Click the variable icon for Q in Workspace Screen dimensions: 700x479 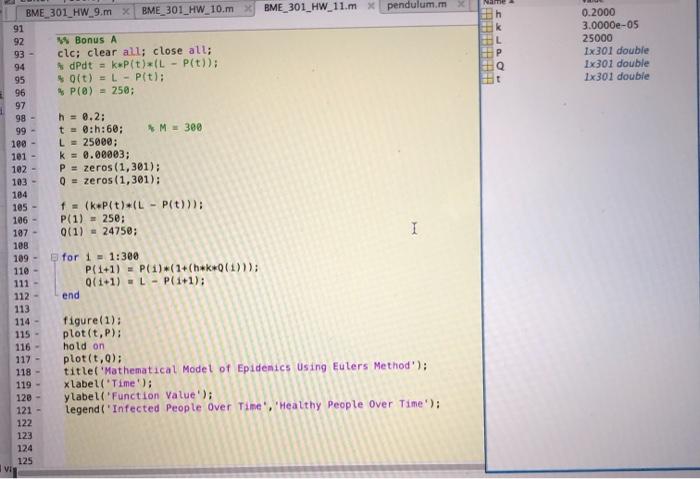pyautogui.click(x=488, y=66)
